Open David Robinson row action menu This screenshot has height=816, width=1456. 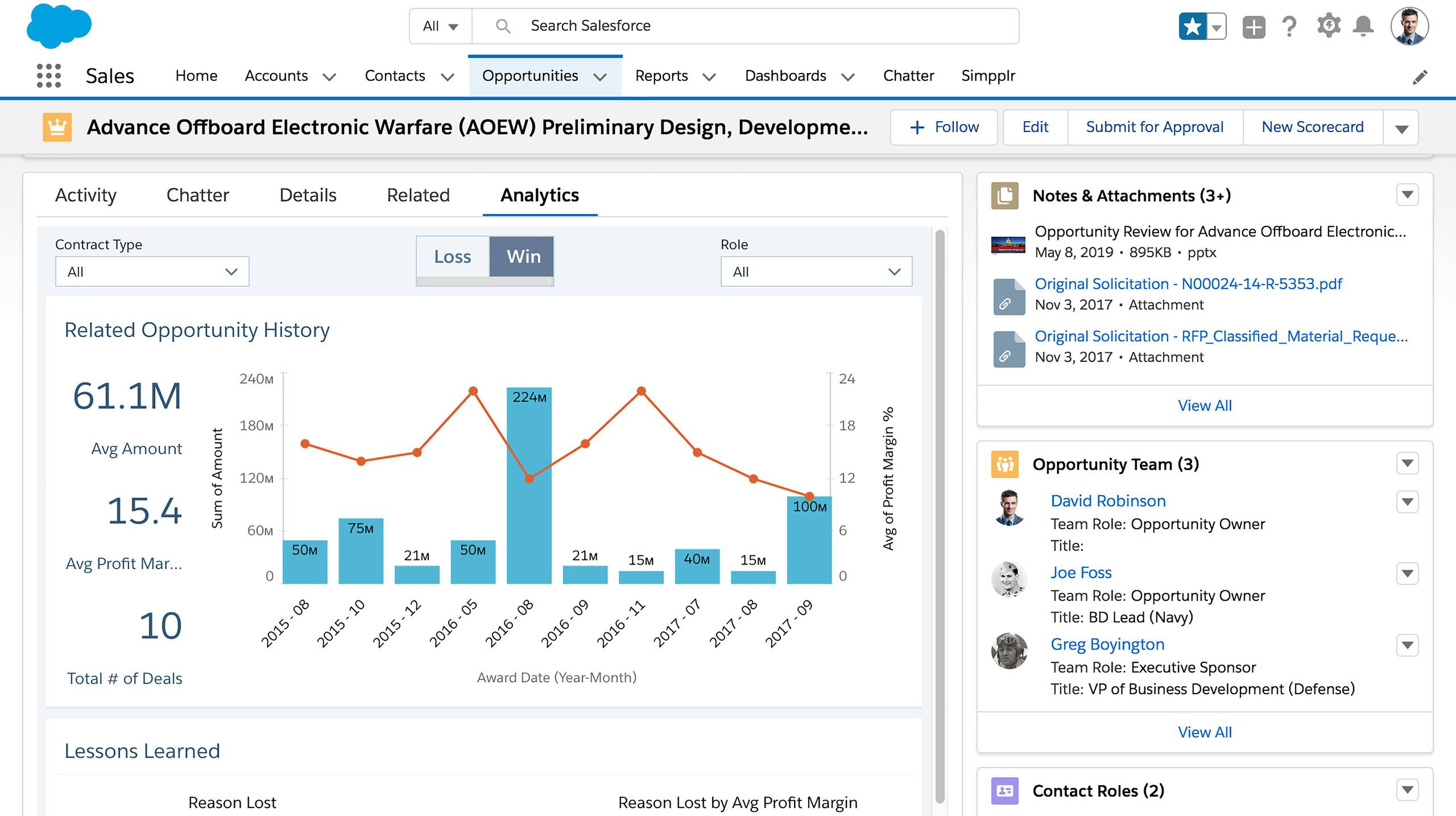(x=1408, y=502)
